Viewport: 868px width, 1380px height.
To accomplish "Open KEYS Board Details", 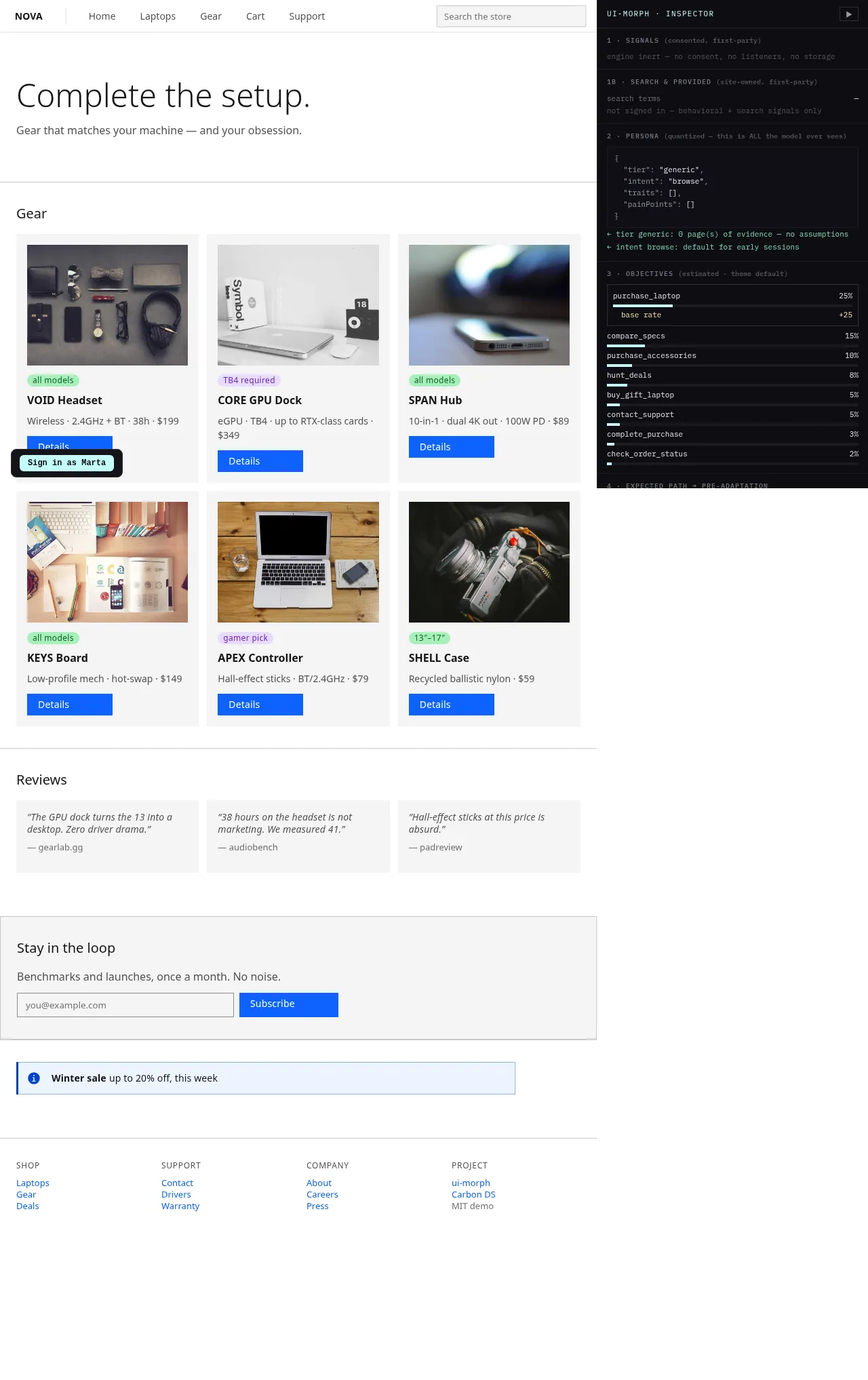I will 70,705.
